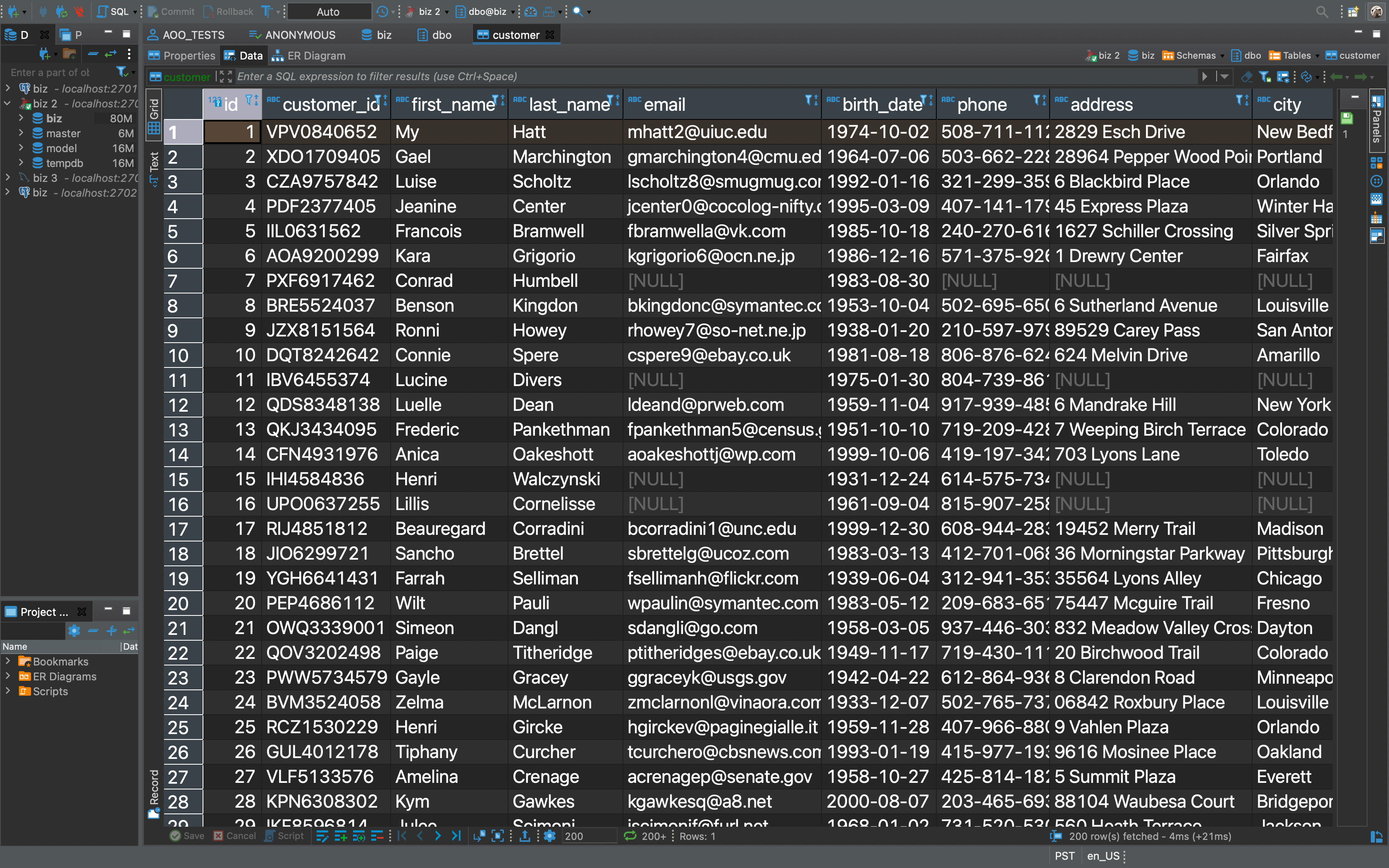Expand the tempdb database node
This screenshot has width=1389, height=868.
point(21,163)
